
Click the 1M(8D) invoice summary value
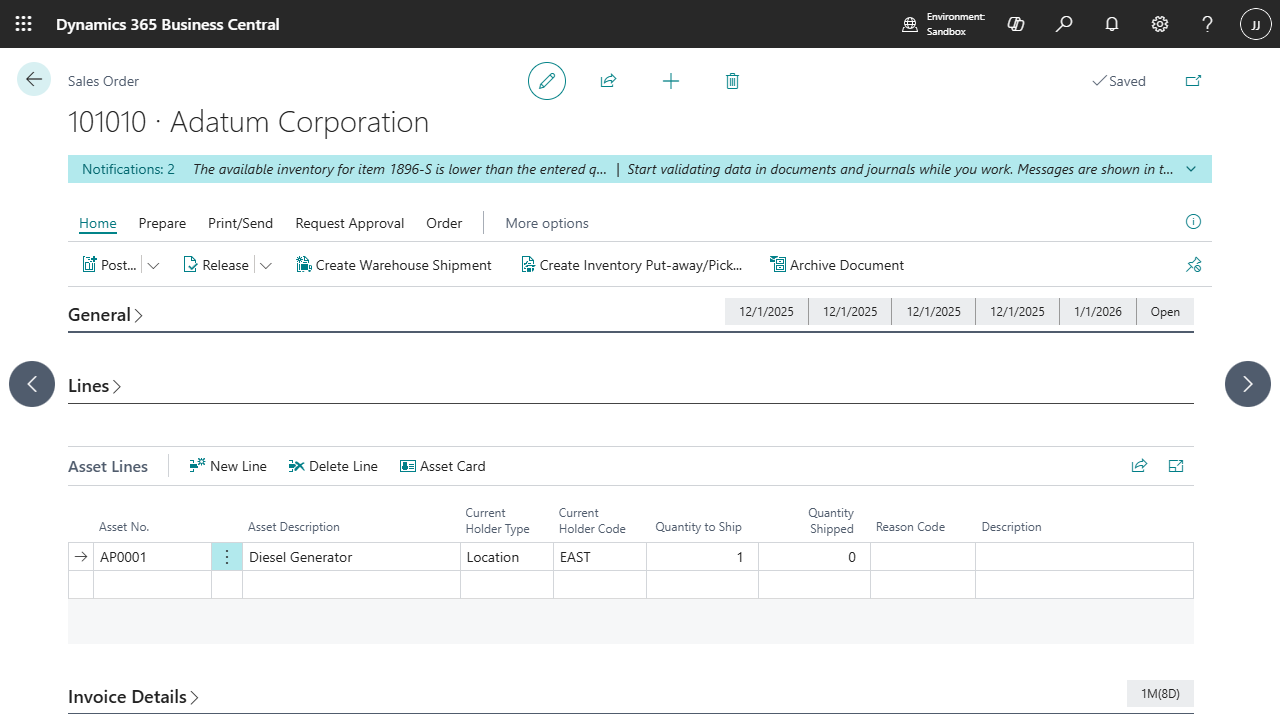click(x=1160, y=693)
